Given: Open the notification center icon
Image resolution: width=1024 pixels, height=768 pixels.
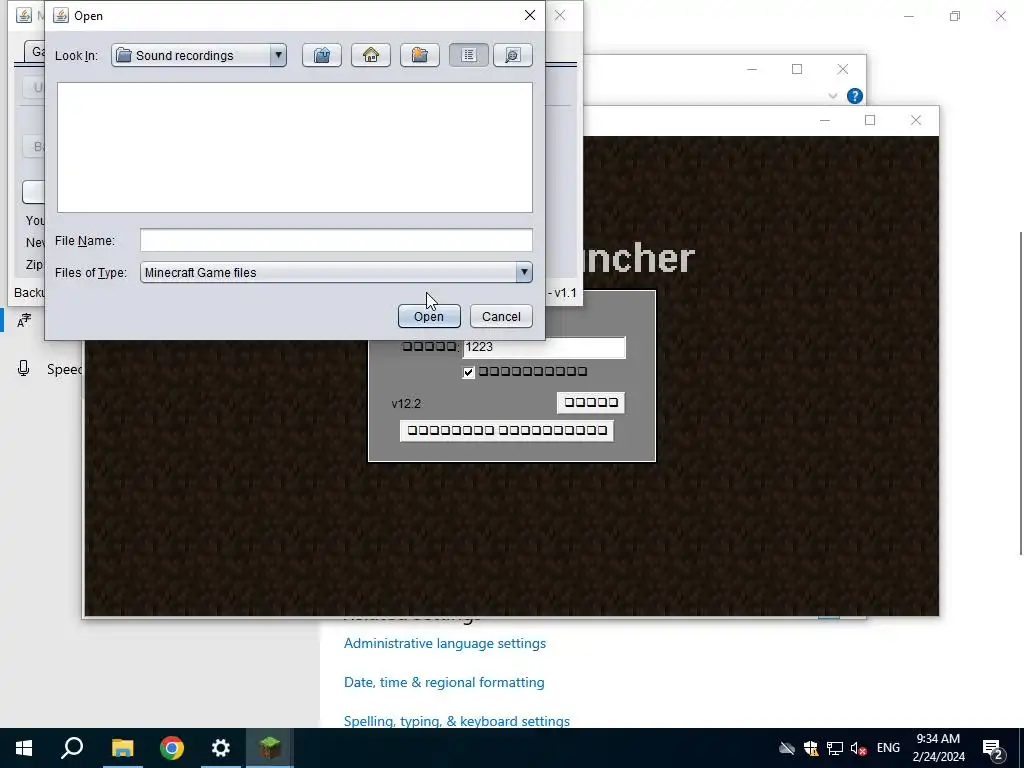Looking at the screenshot, I should [993, 749].
